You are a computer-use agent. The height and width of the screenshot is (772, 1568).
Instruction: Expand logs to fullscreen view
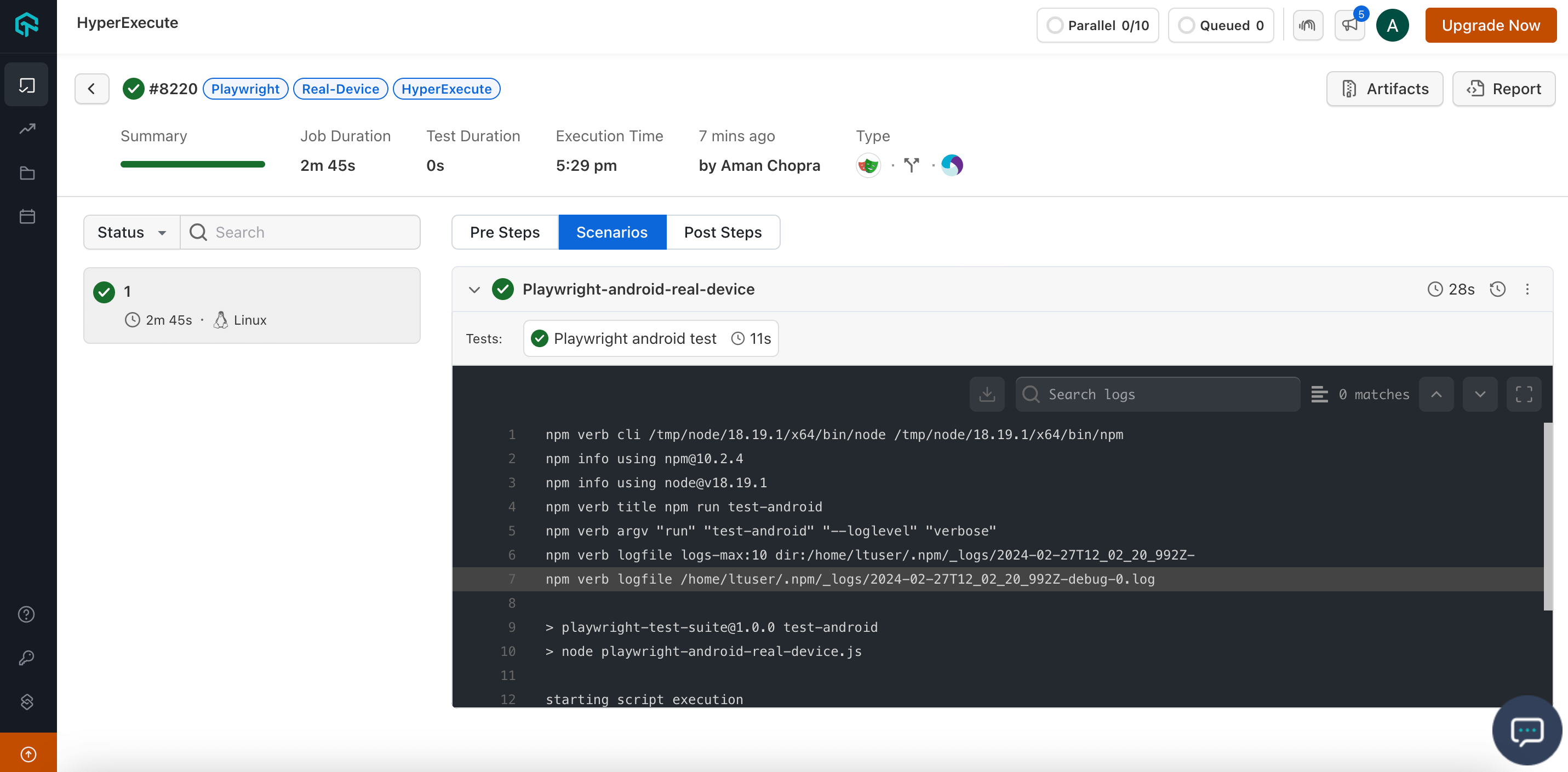point(1524,394)
